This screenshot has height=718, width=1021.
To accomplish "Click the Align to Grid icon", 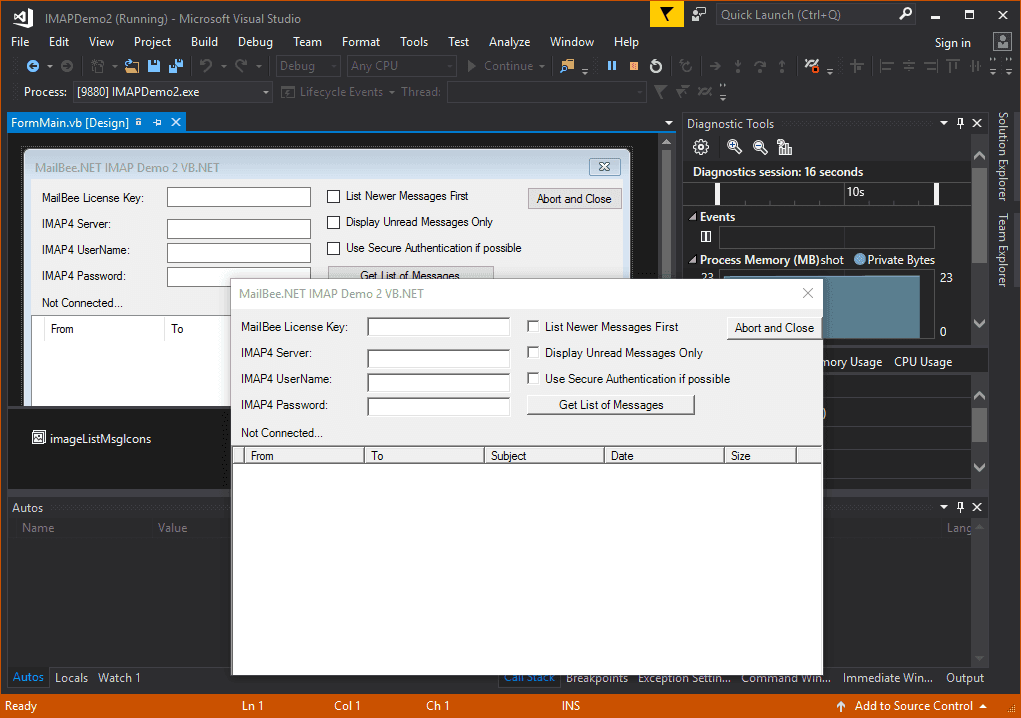I will coord(857,66).
